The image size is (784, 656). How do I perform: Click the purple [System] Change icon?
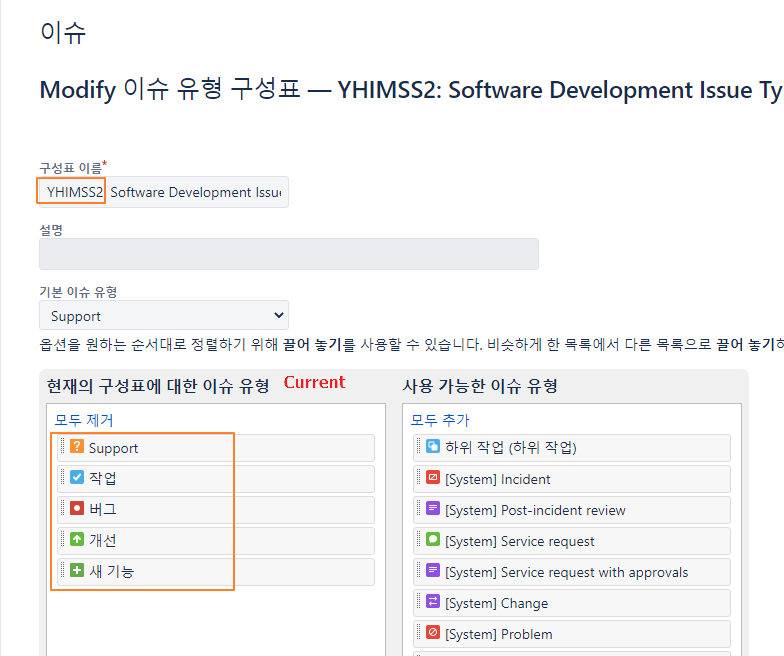432,601
